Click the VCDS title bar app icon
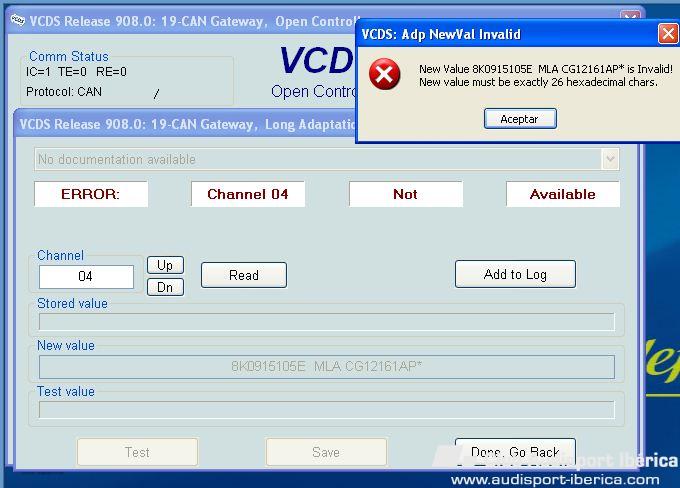Screen dimensions: 680x488 click(17, 20)
